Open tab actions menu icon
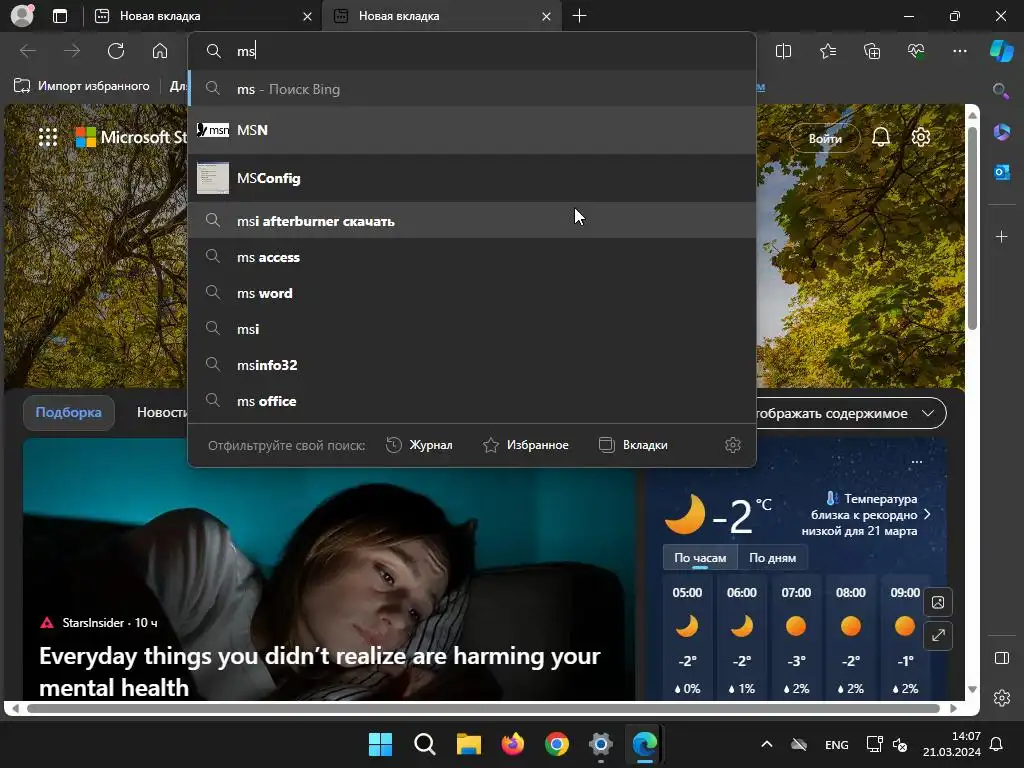This screenshot has height=768, width=1024. (59, 16)
